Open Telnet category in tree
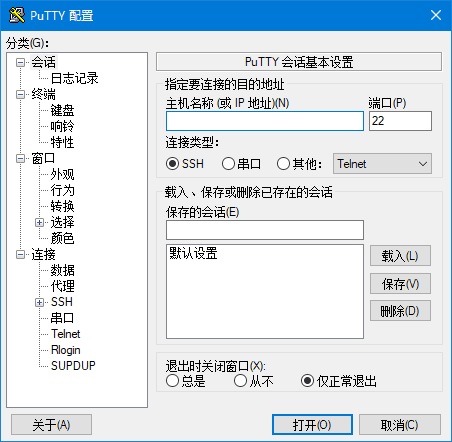Image resolution: width=452 pixels, height=442 pixels. [66, 334]
